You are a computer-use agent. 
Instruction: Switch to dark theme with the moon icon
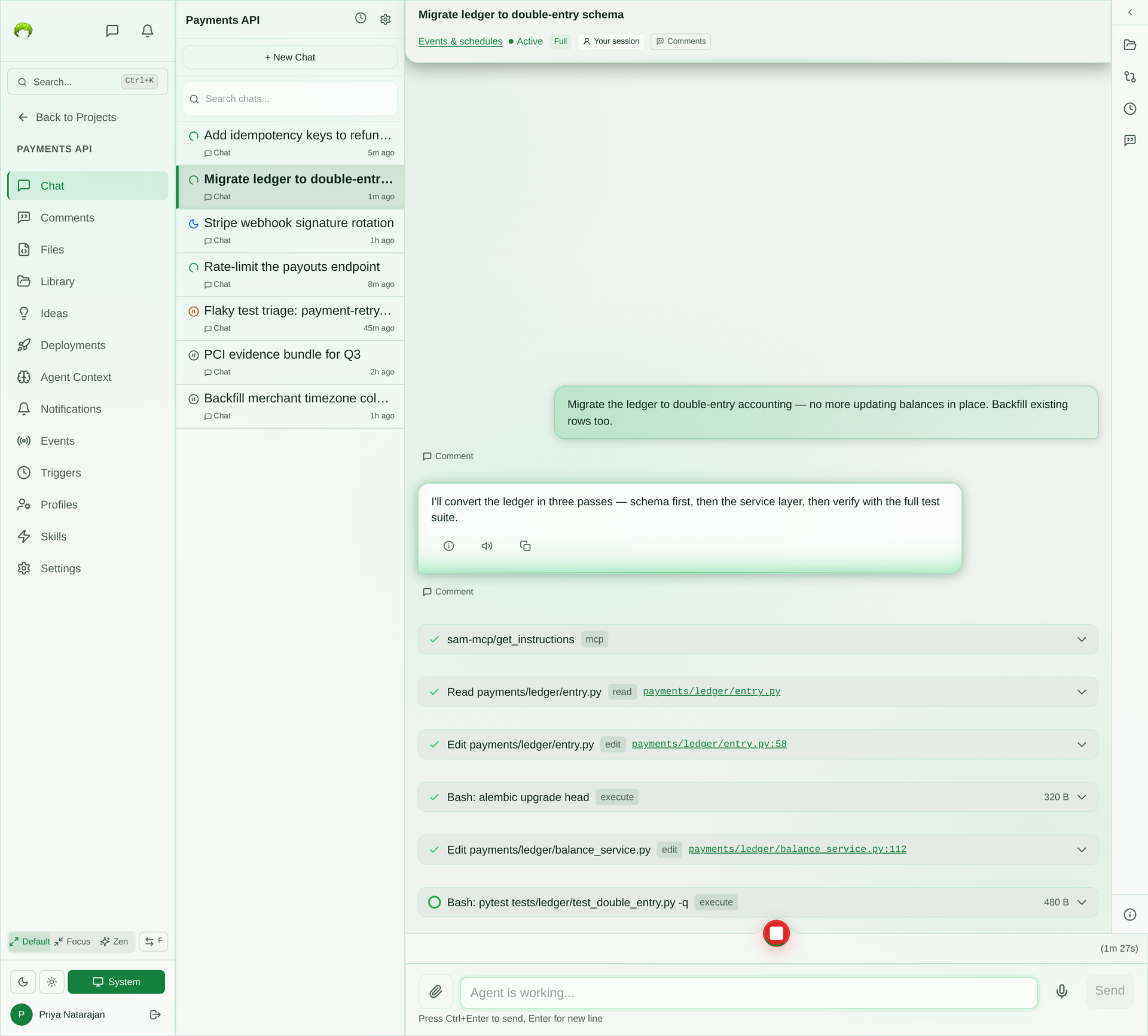coord(23,982)
